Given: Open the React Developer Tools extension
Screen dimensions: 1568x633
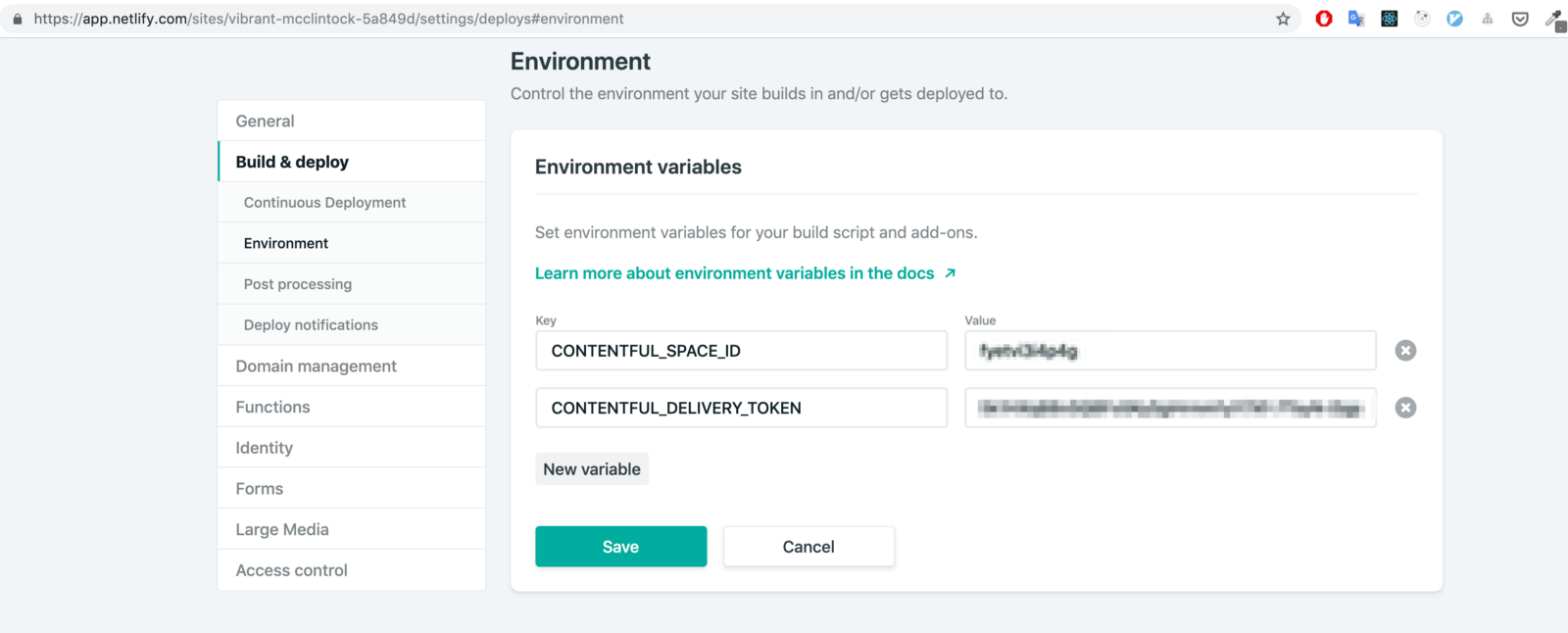Looking at the screenshot, I should pyautogui.click(x=1390, y=19).
